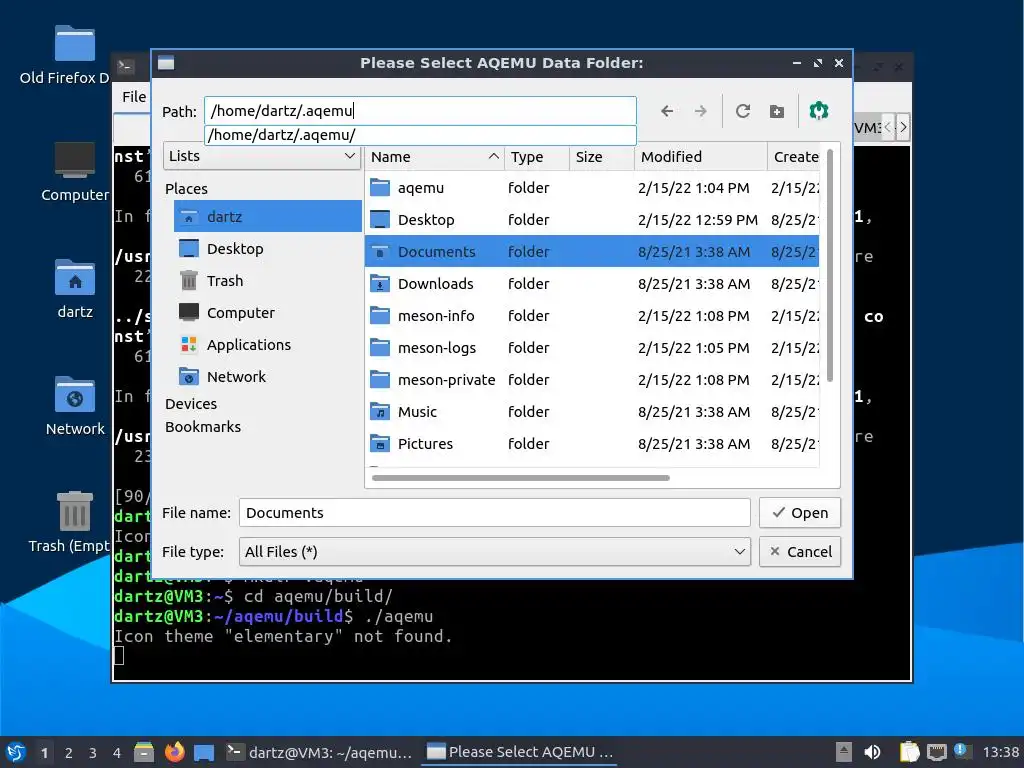This screenshot has width=1024, height=768.
Task: Open the Lubuntu start menu
Action: (16, 752)
